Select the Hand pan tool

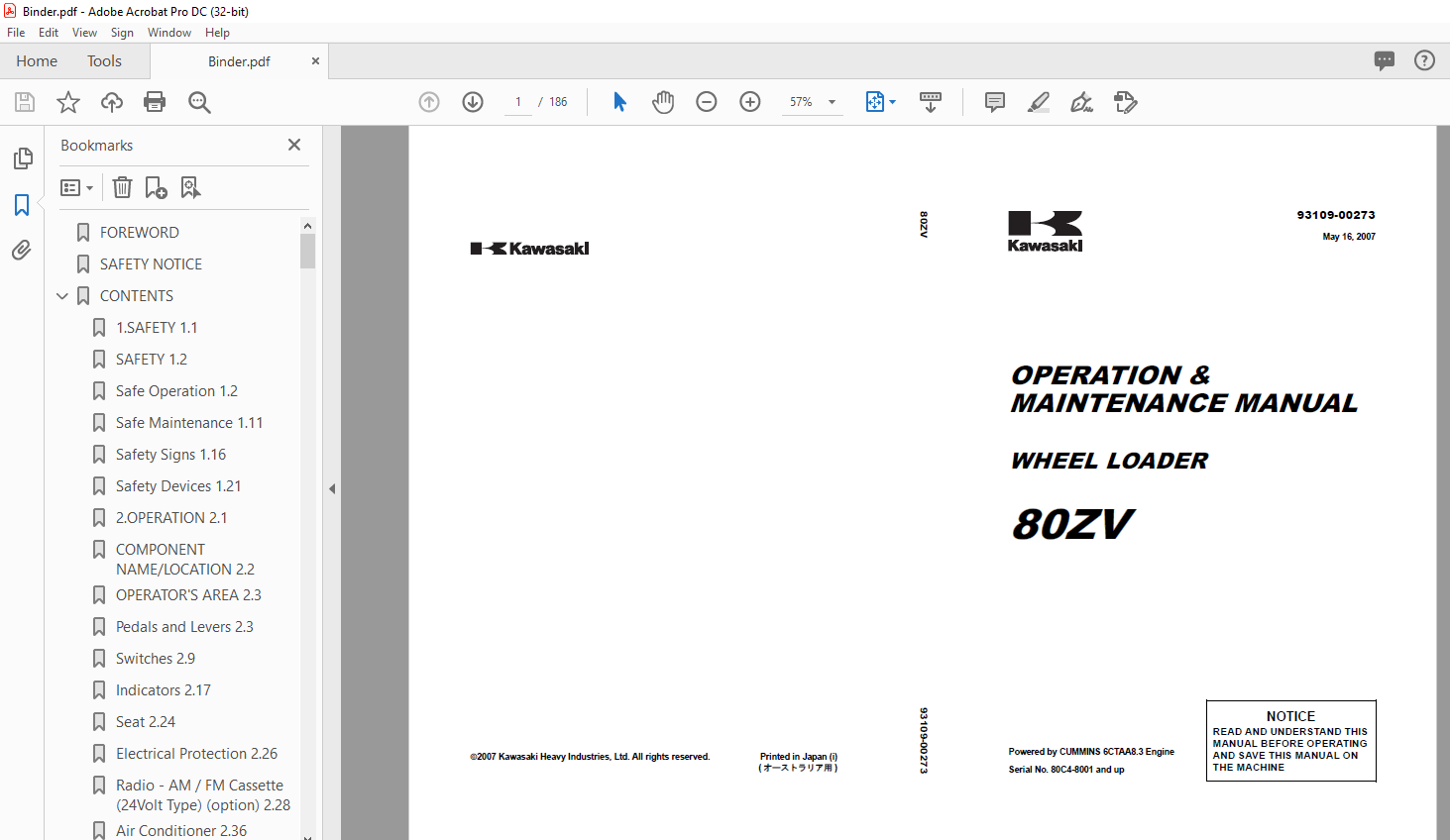tap(663, 102)
